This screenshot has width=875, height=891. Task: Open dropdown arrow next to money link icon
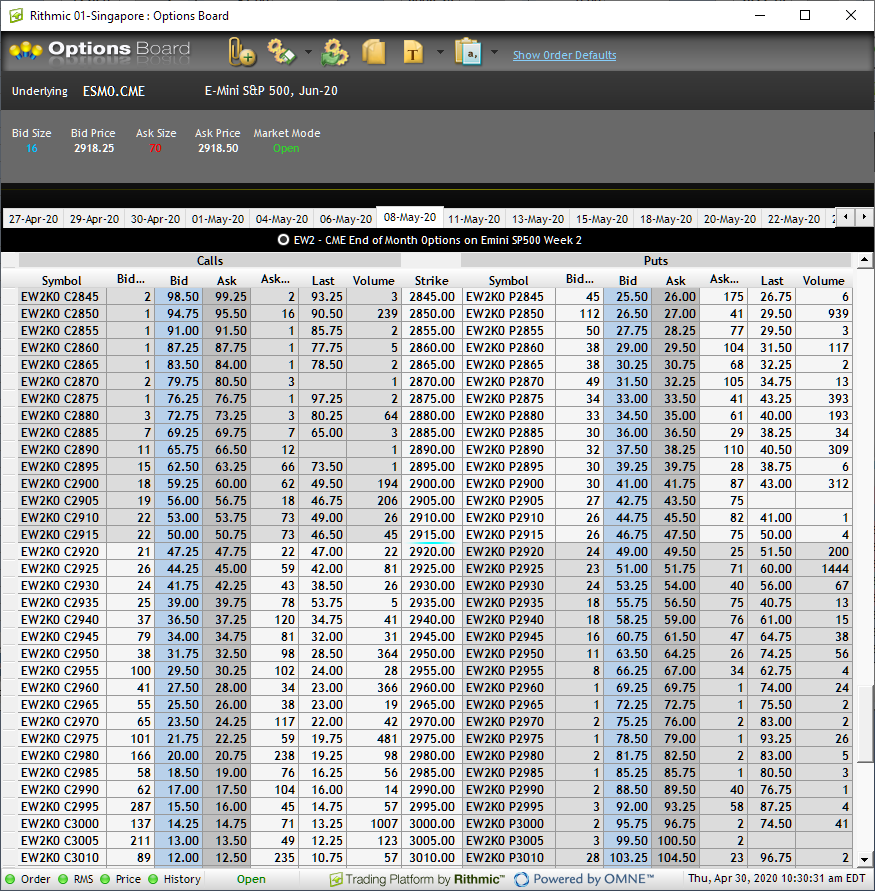308,52
